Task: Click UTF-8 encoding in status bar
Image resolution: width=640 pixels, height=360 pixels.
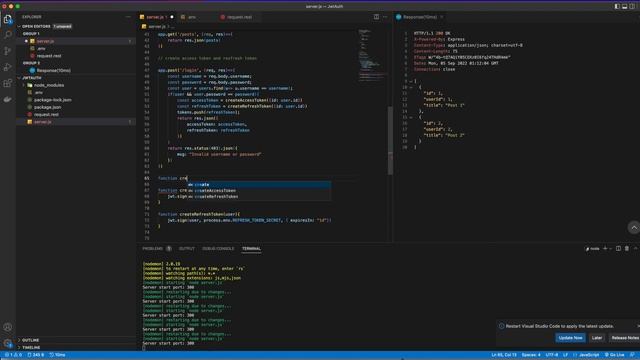Action: (552, 355)
